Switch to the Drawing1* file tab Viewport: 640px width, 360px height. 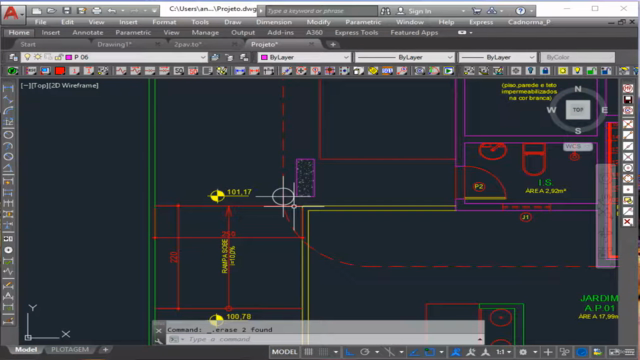click(x=114, y=44)
